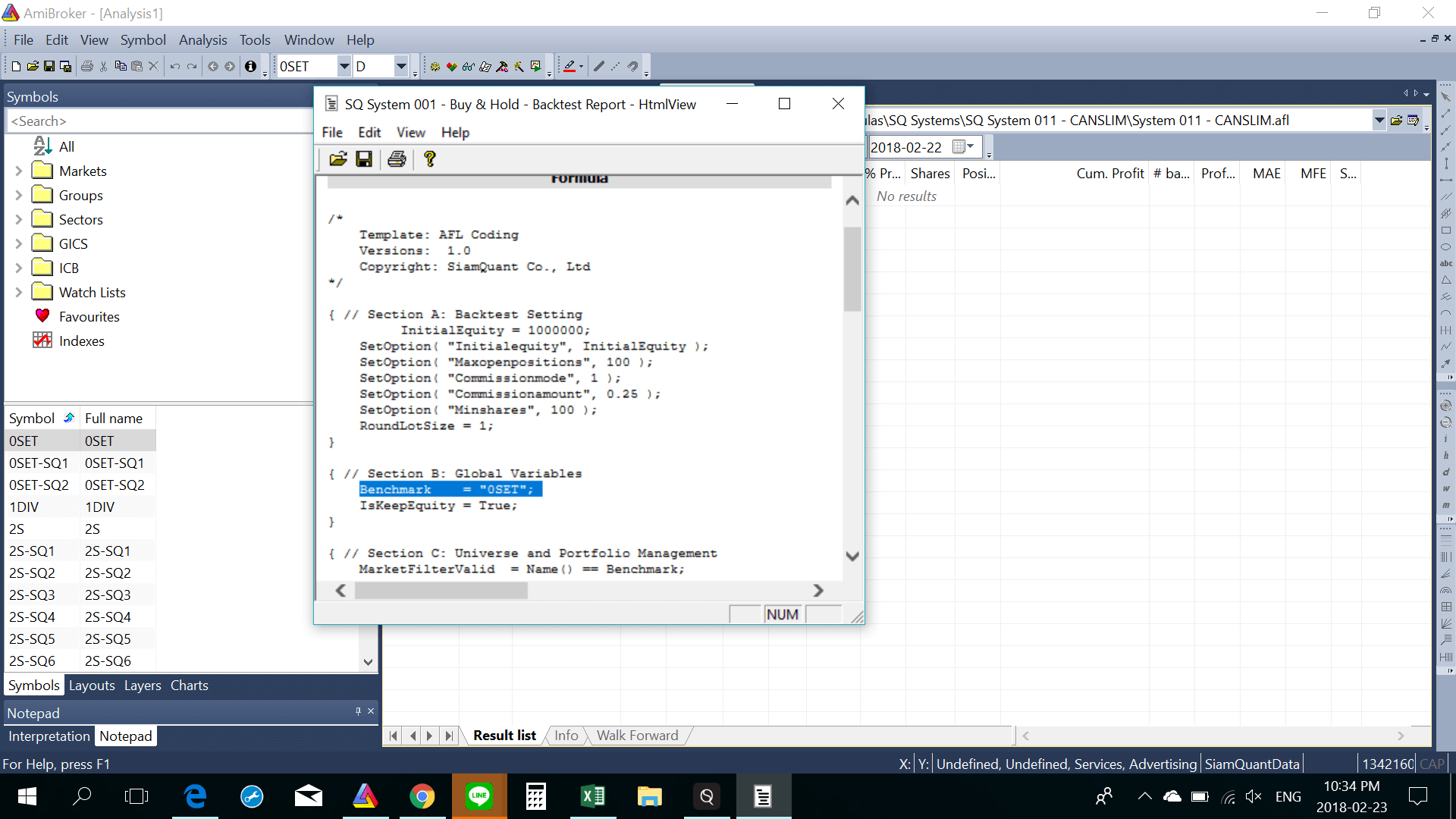
Task: Open the D interval dropdown
Action: pyautogui.click(x=401, y=67)
